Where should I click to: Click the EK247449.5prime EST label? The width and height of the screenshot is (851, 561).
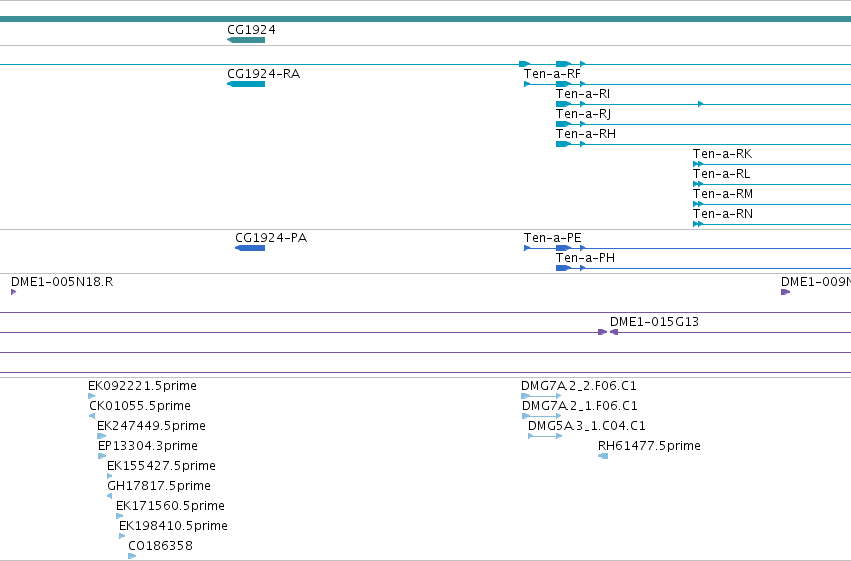coord(151,426)
